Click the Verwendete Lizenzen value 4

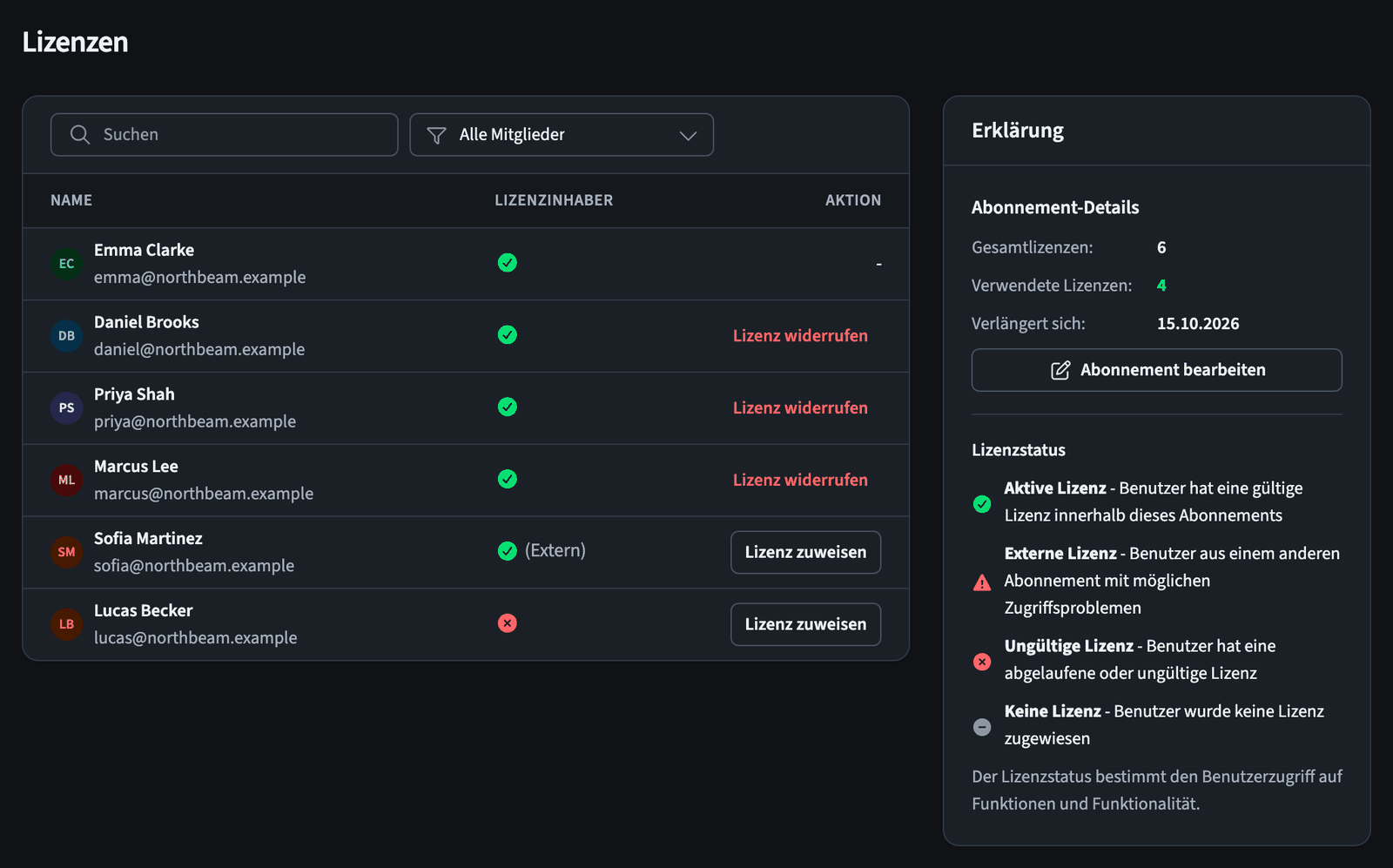pyautogui.click(x=1161, y=286)
